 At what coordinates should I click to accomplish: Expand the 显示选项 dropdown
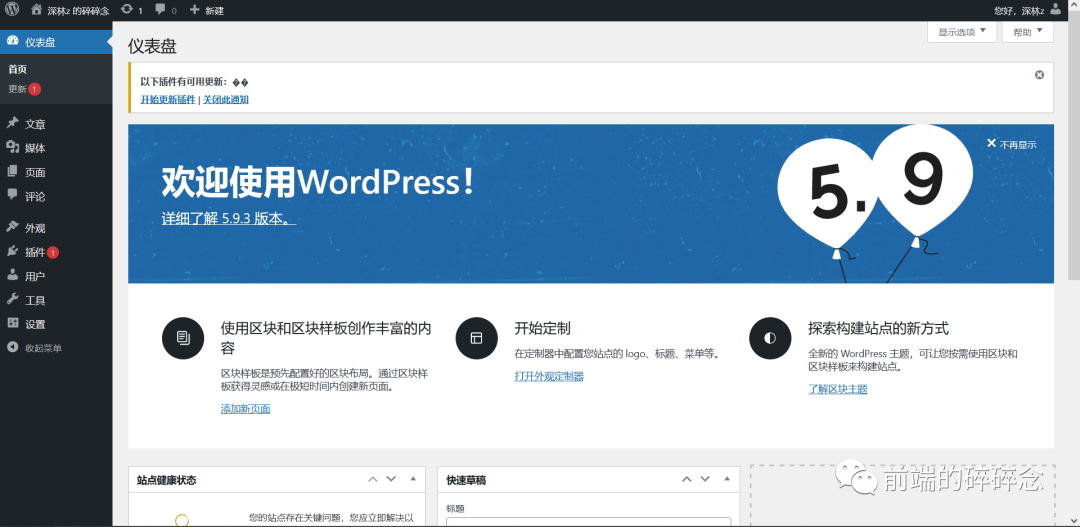962,32
